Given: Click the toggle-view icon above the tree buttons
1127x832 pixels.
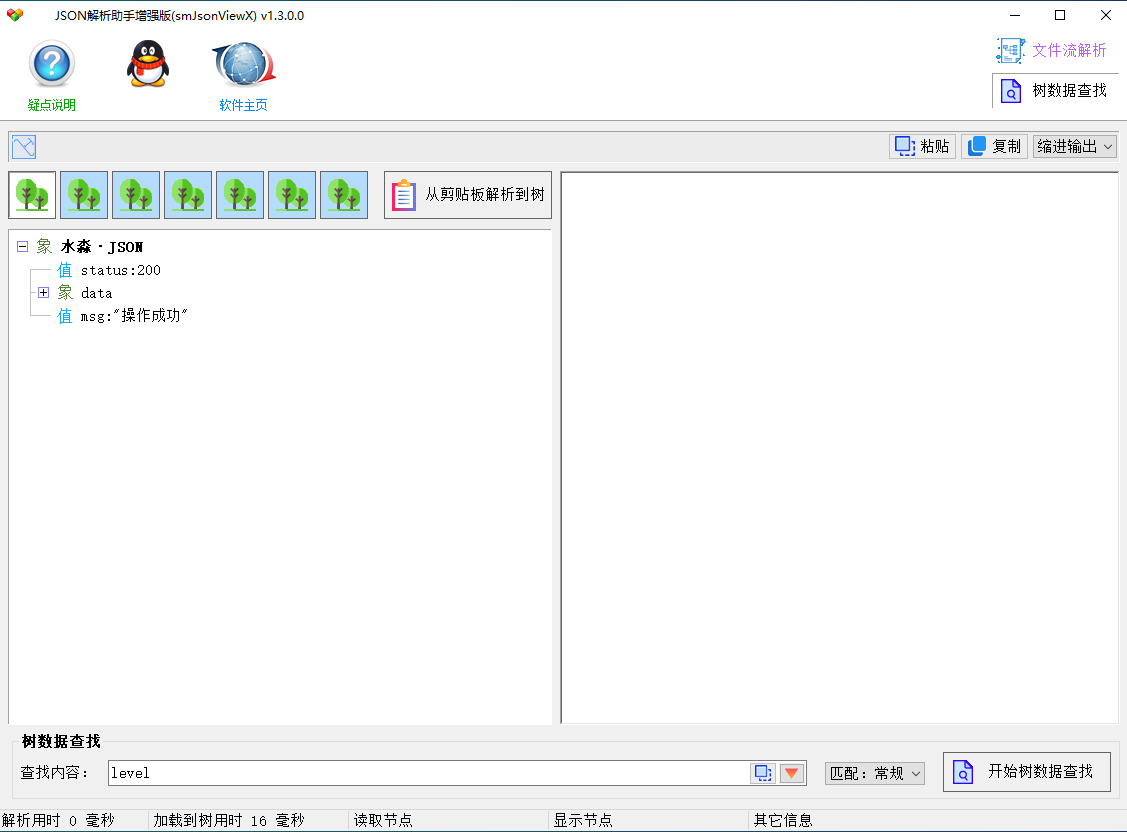Looking at the screenshot, I should coord(24,147).
